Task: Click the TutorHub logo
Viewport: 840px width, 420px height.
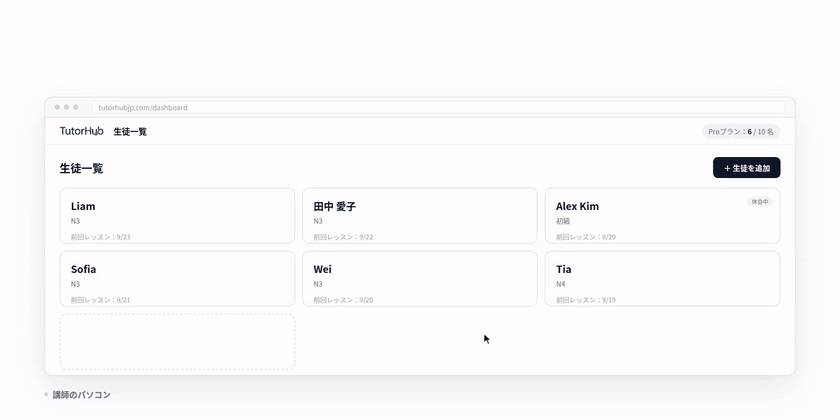Action: tap(81, 131)
